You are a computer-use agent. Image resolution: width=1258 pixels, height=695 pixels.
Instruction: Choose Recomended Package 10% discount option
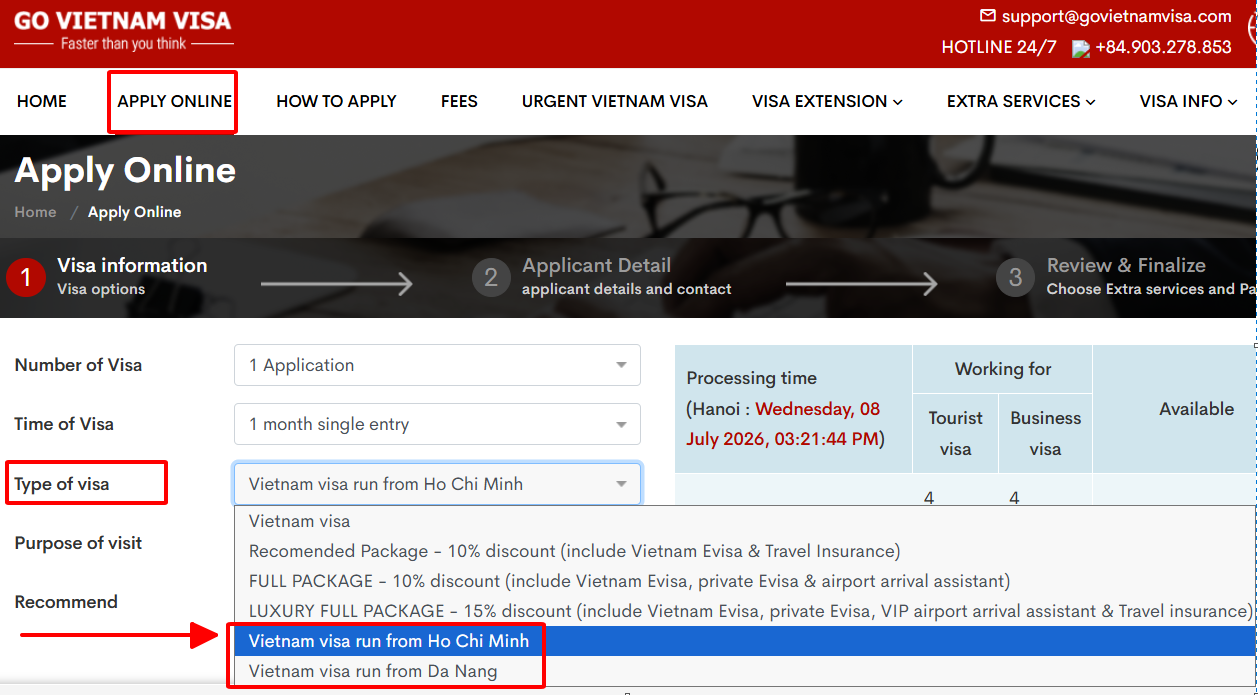(745, 551)
